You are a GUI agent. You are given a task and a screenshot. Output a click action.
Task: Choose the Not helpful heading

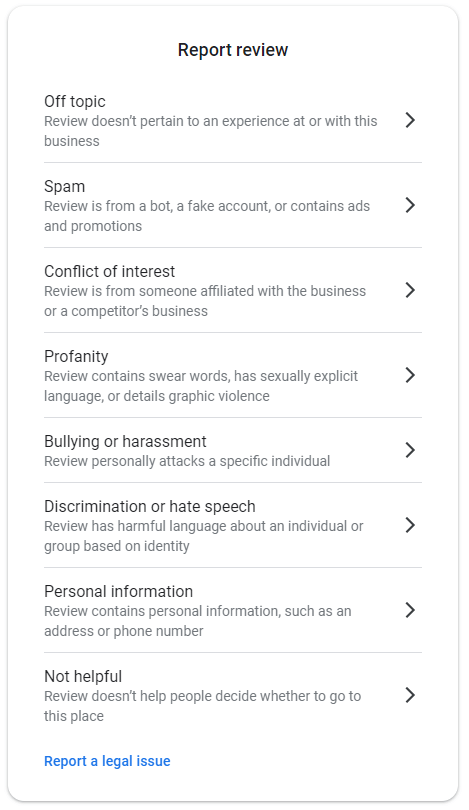[83, 676]
